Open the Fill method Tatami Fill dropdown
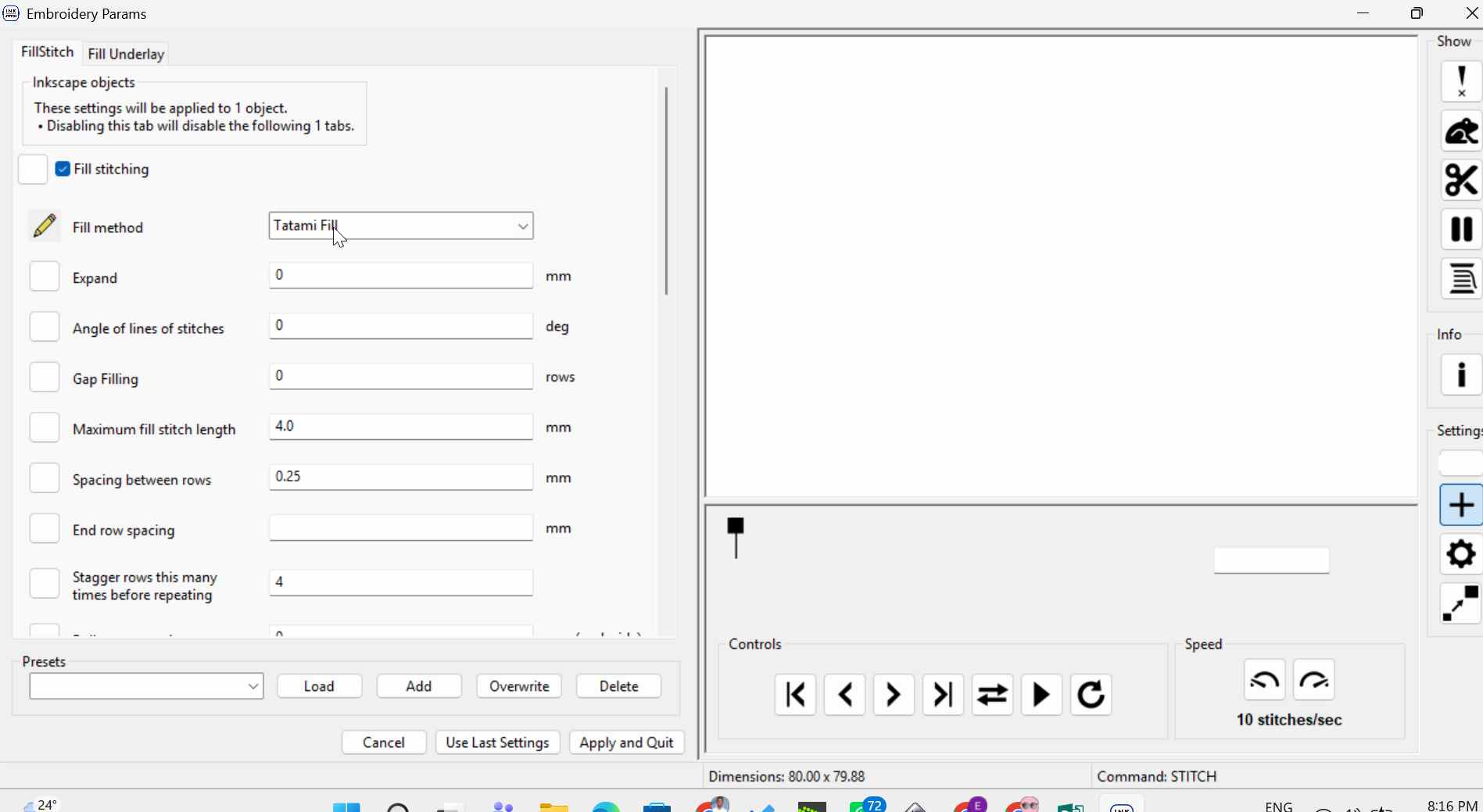This screenshot has width=1483, height=812. coord(401,226)
